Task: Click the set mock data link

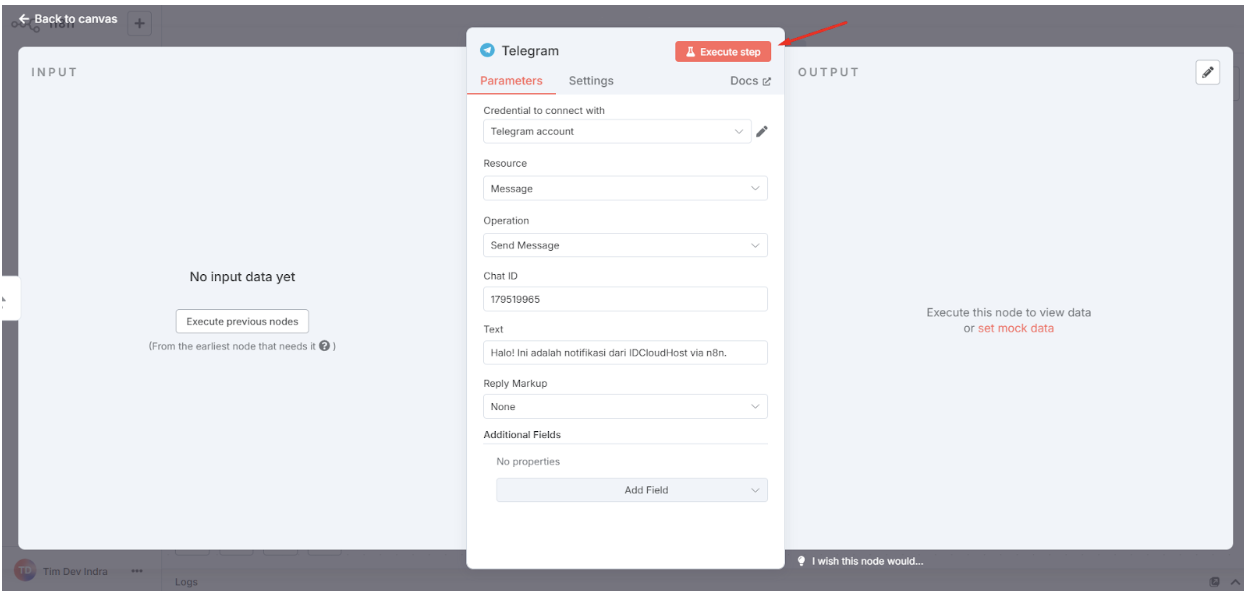Action: 1016,328
